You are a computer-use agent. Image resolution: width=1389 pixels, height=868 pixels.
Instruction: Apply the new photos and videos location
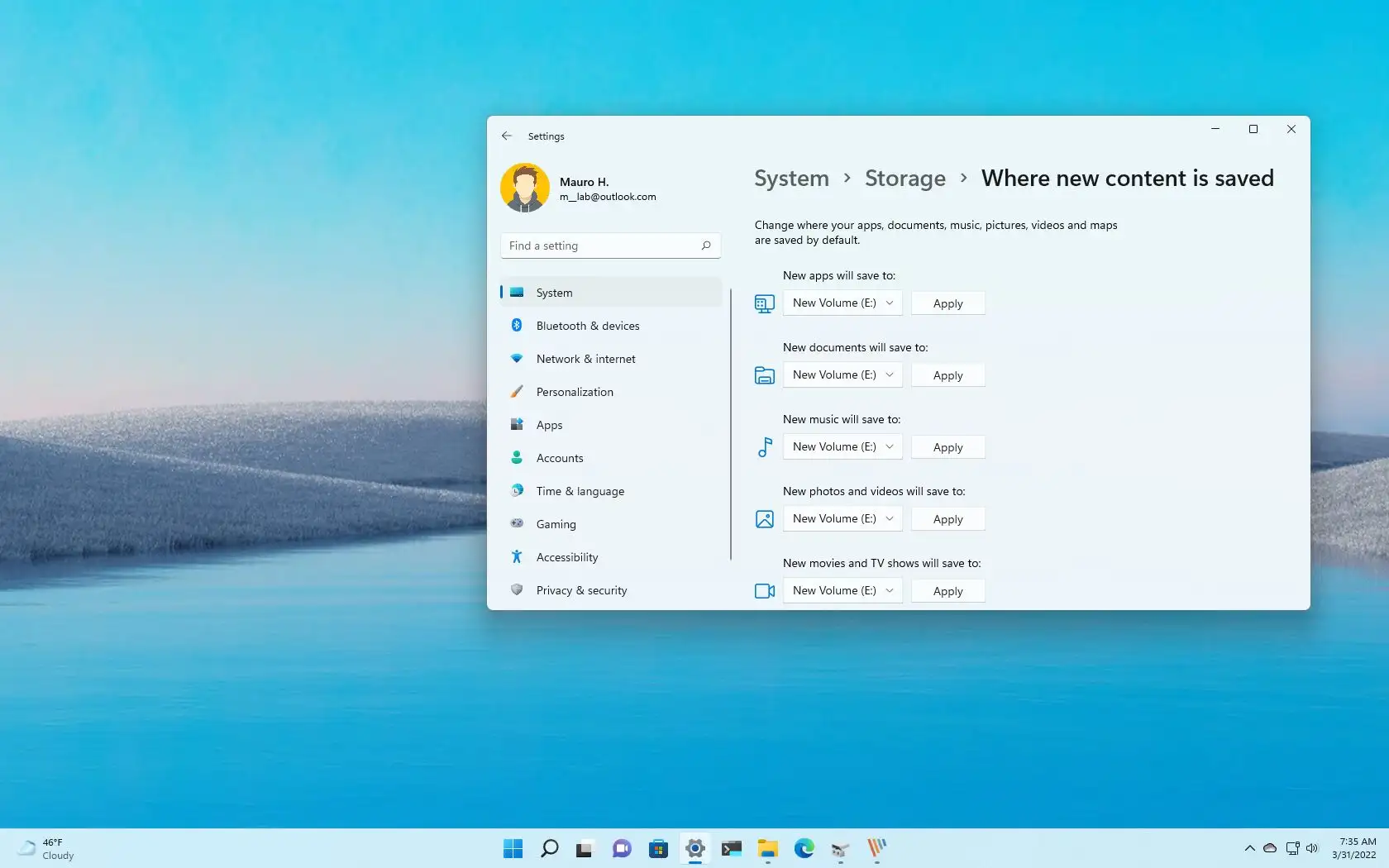(947, 518)
